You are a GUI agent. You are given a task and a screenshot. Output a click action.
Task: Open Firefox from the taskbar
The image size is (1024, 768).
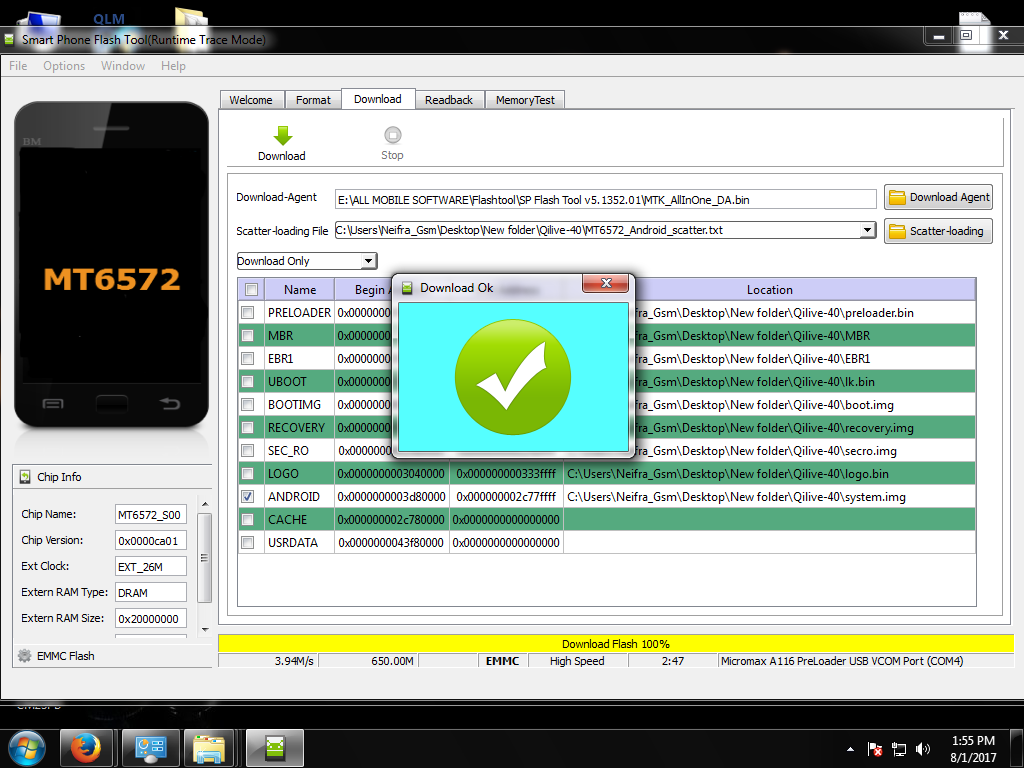pos(86,747)
